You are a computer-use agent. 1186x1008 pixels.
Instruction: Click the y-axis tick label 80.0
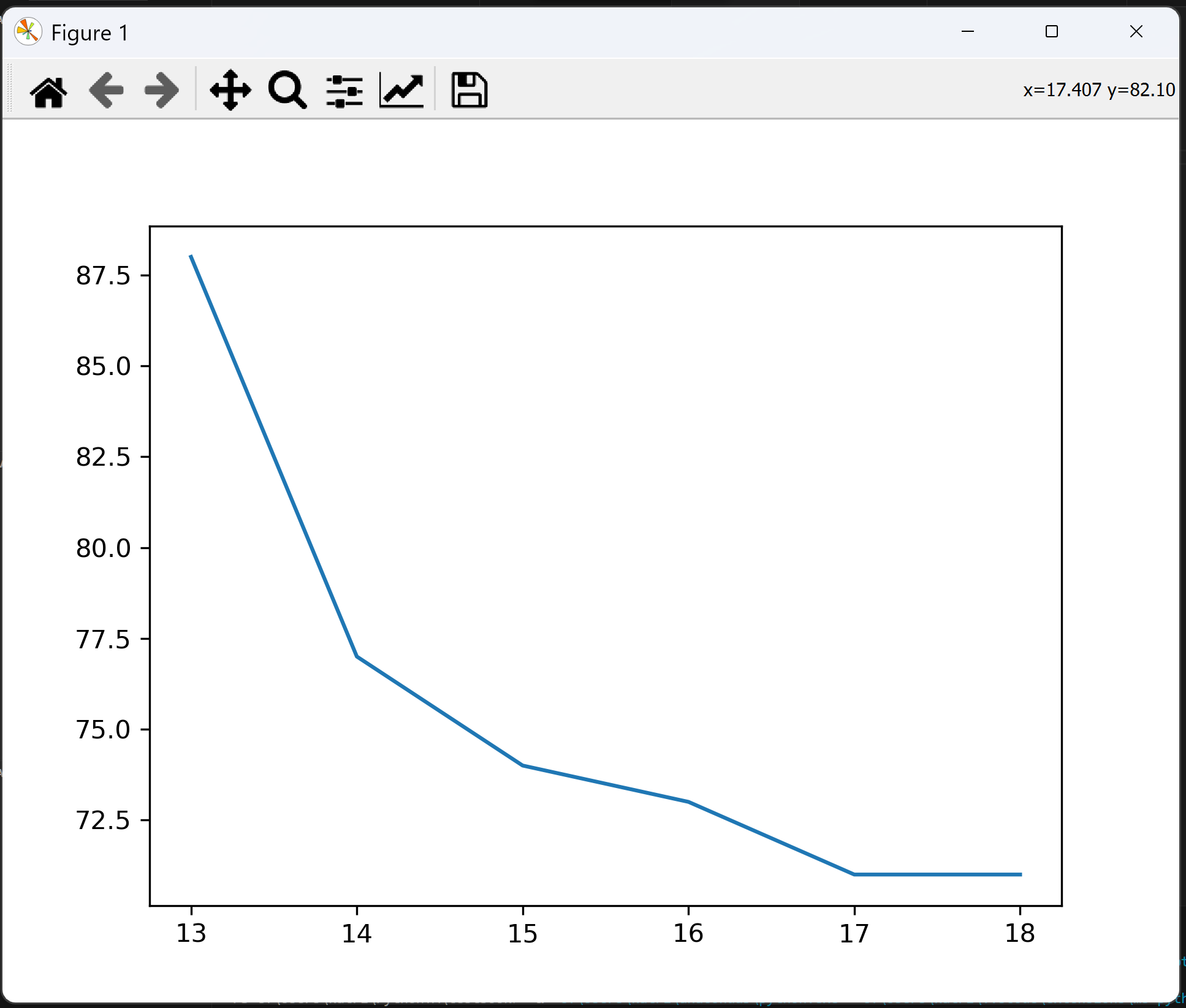coord(103,548)
